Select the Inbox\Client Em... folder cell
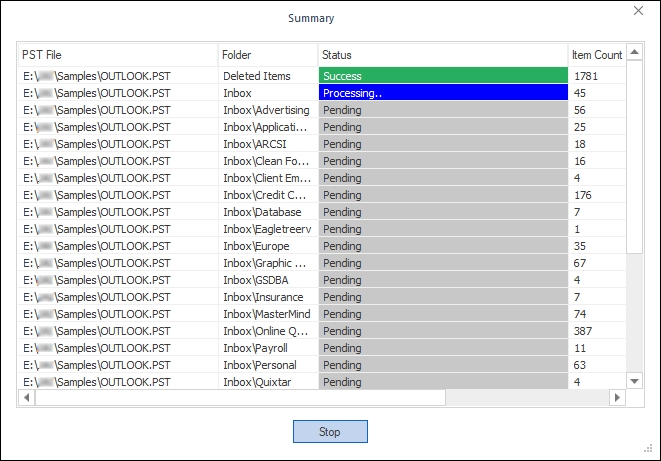Viewport: 661px width, 461px height. click(267, 178)
